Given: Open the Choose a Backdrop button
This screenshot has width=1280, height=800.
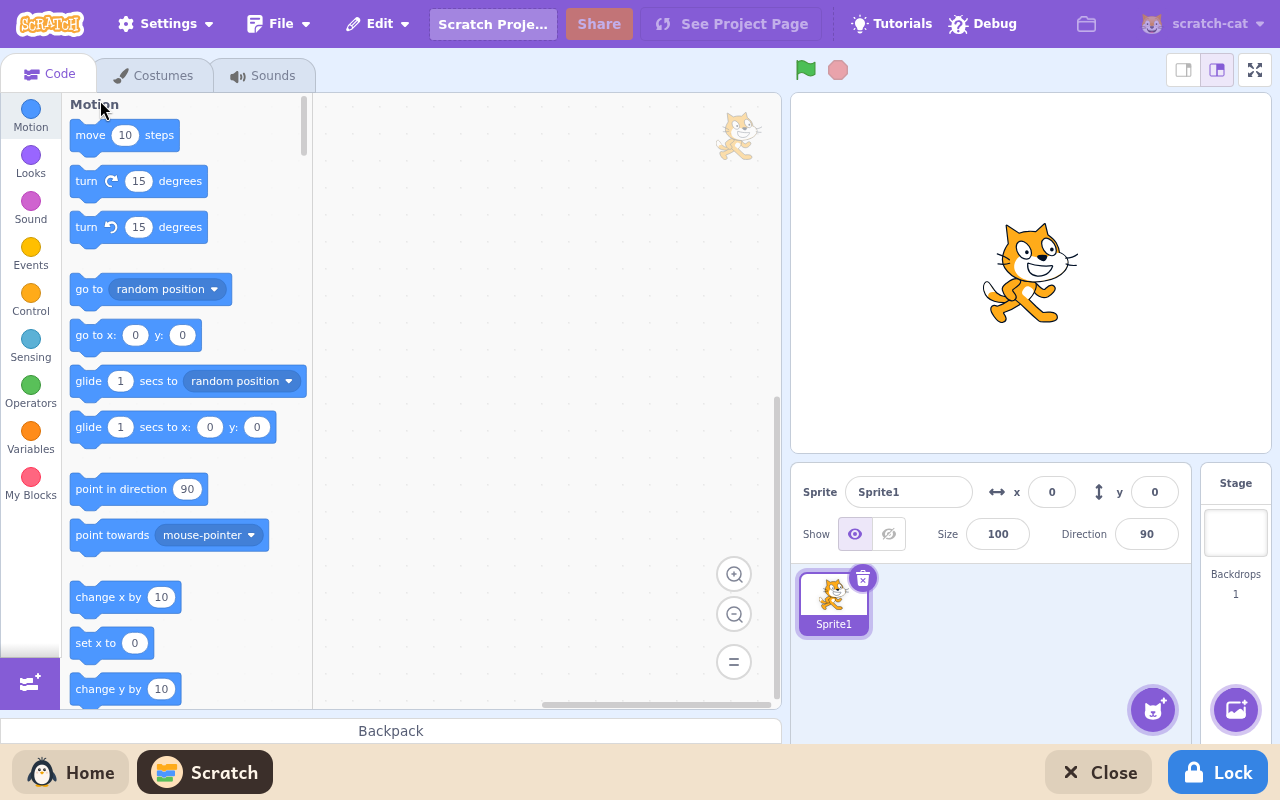Looking at the screenshot, I should pyautogui.click(x=1236, y=710).
